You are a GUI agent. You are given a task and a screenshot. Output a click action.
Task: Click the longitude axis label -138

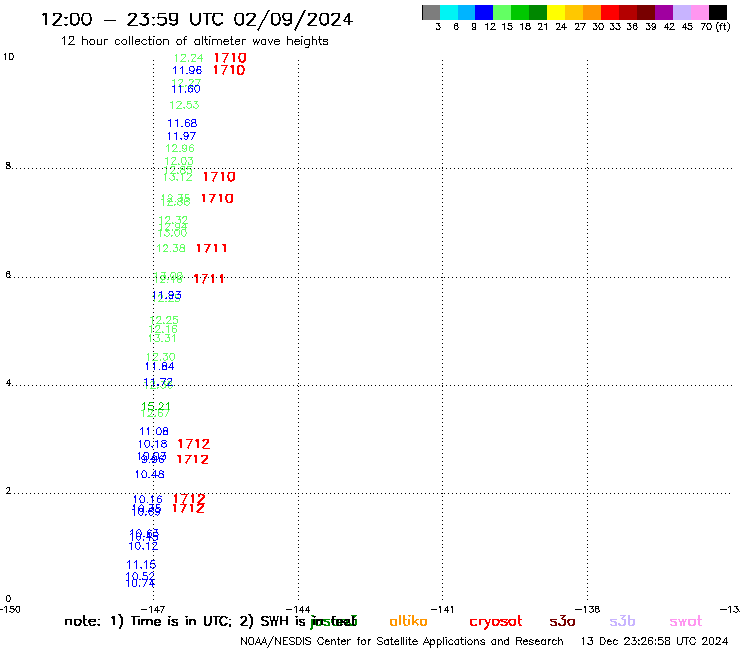point(588,609)
